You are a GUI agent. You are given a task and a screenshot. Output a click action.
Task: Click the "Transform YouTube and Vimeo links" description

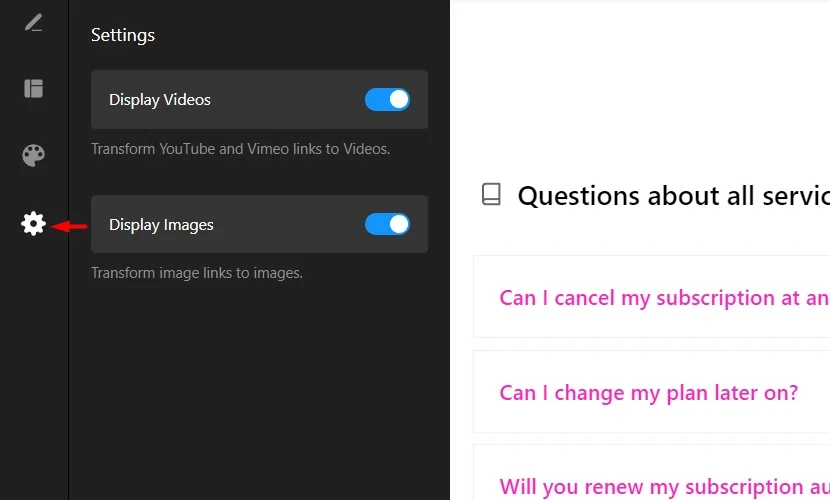pos(240,149)
